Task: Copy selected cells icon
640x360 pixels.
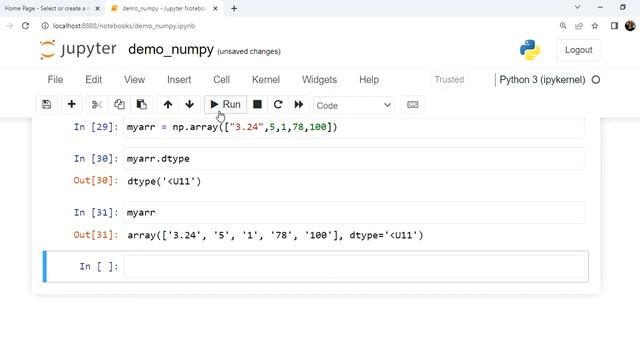Action: 119,104
